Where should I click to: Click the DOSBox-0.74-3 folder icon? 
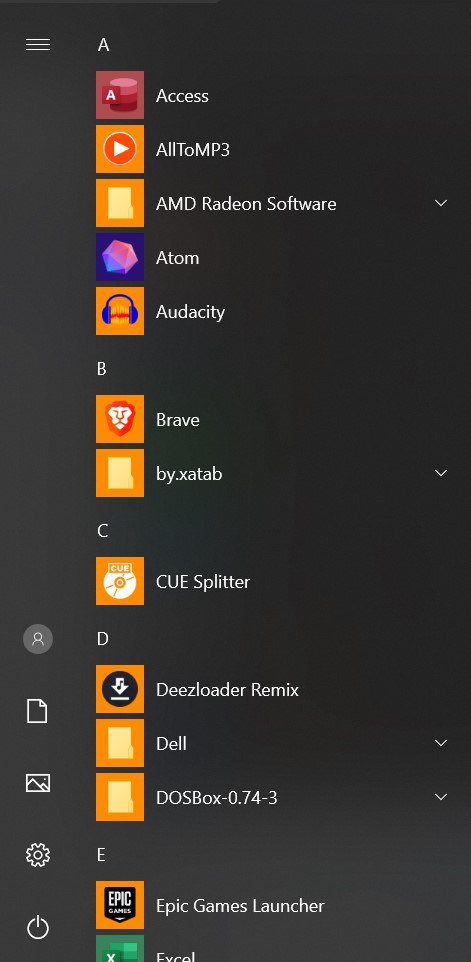120,797
